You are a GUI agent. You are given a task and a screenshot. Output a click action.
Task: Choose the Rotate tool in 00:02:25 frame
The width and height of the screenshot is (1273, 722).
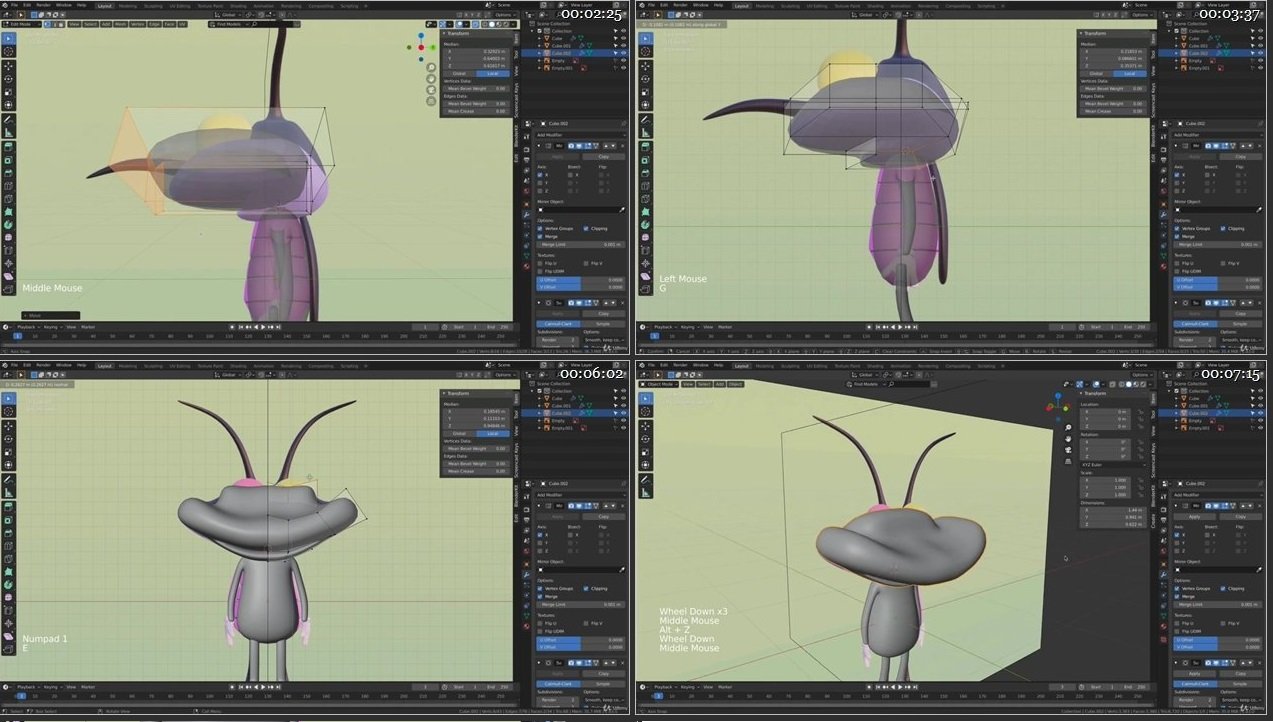(x=8, y=79)
